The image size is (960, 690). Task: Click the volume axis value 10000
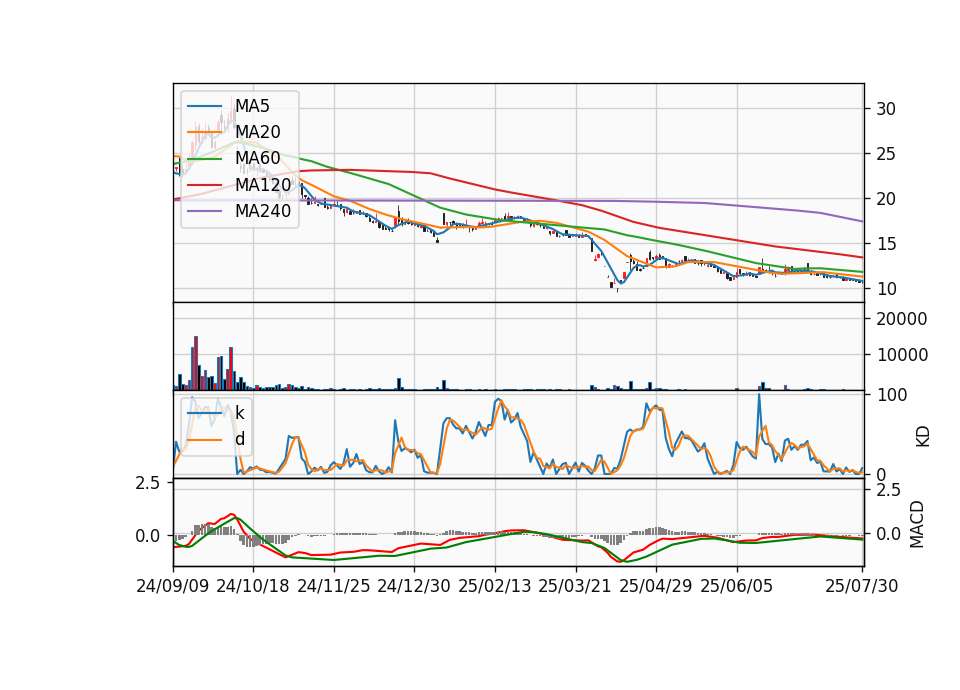pos(902,355)
